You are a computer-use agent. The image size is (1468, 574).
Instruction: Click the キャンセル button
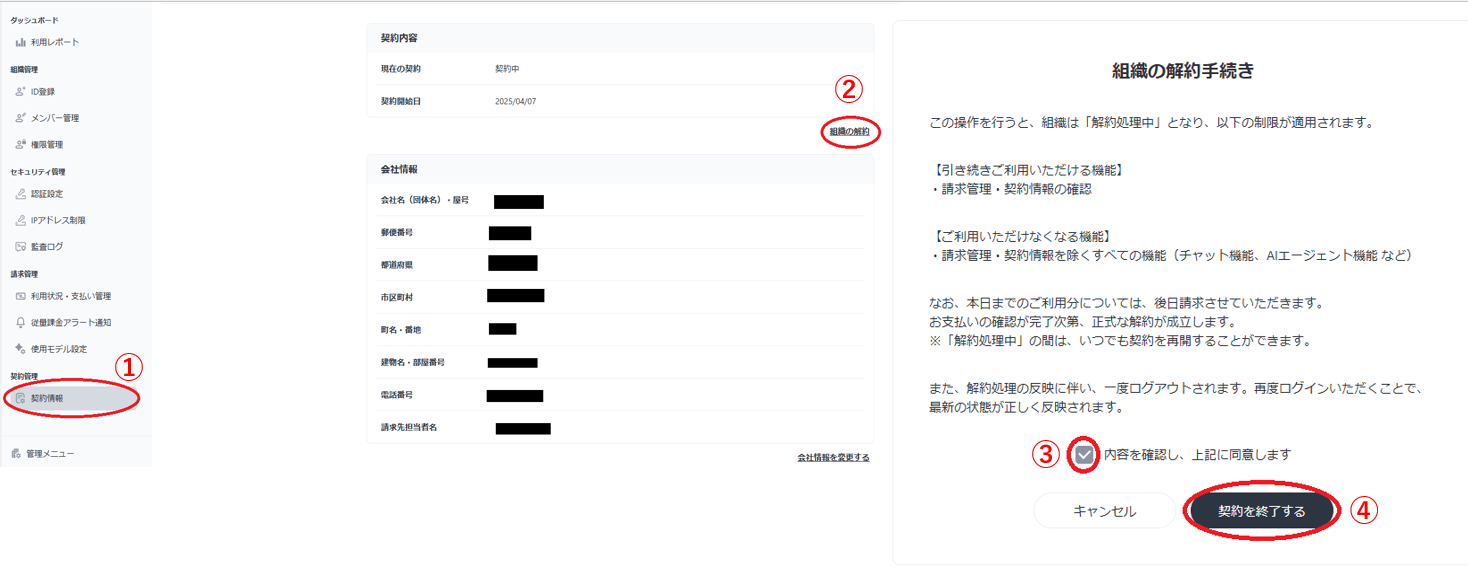pyautogui.click(x=1104, y=511)
